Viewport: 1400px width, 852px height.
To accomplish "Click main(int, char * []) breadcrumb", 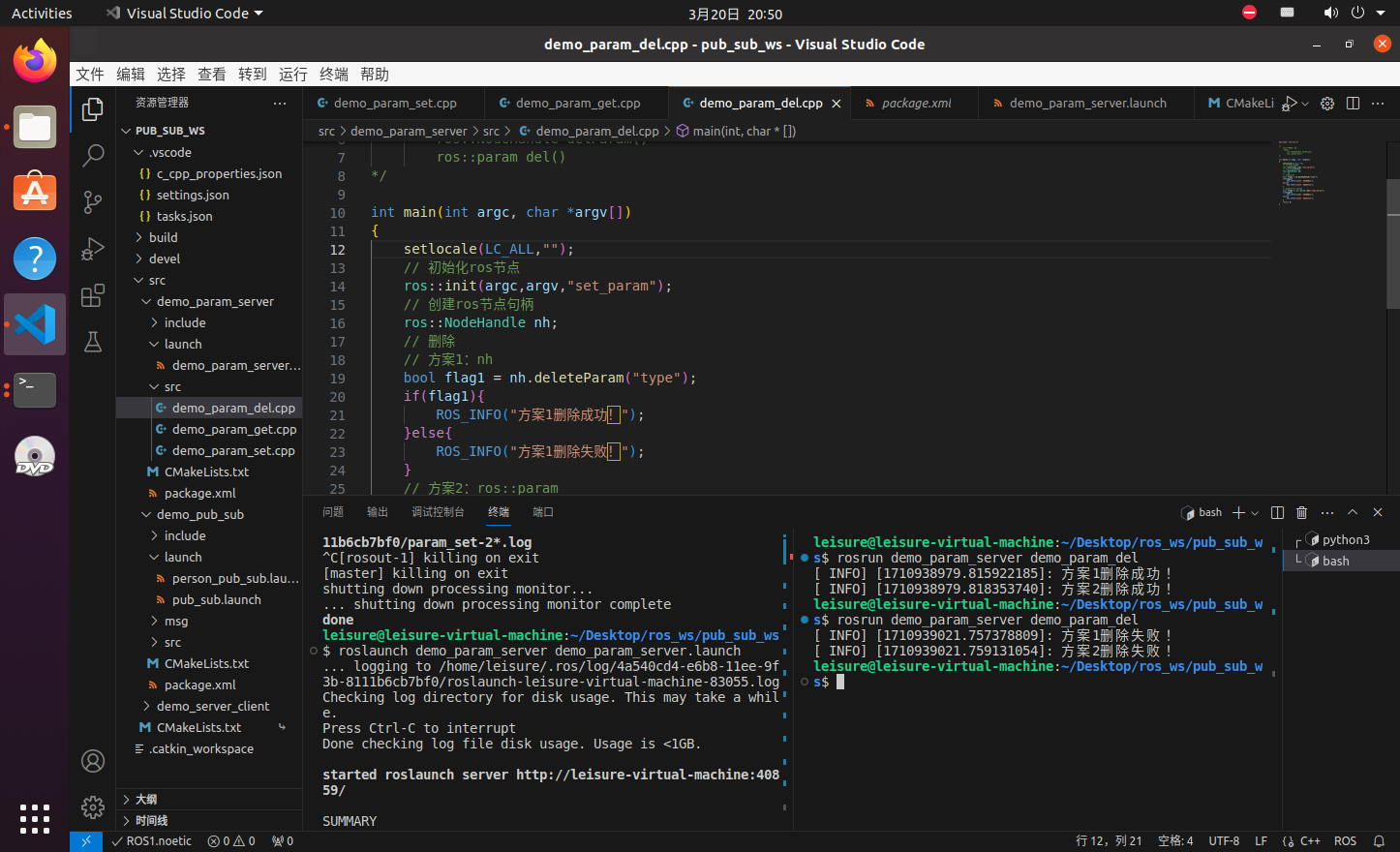I will coord(736,131).
